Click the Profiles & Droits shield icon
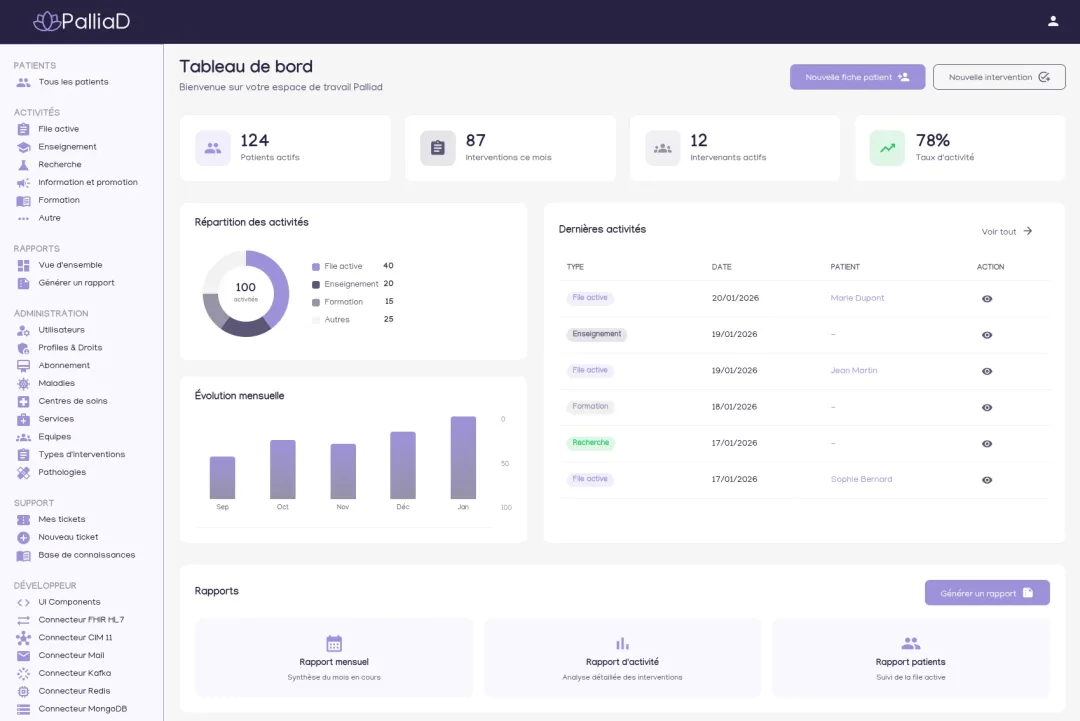The width and height of the screenshot is (1080, 721). point(23,348)
